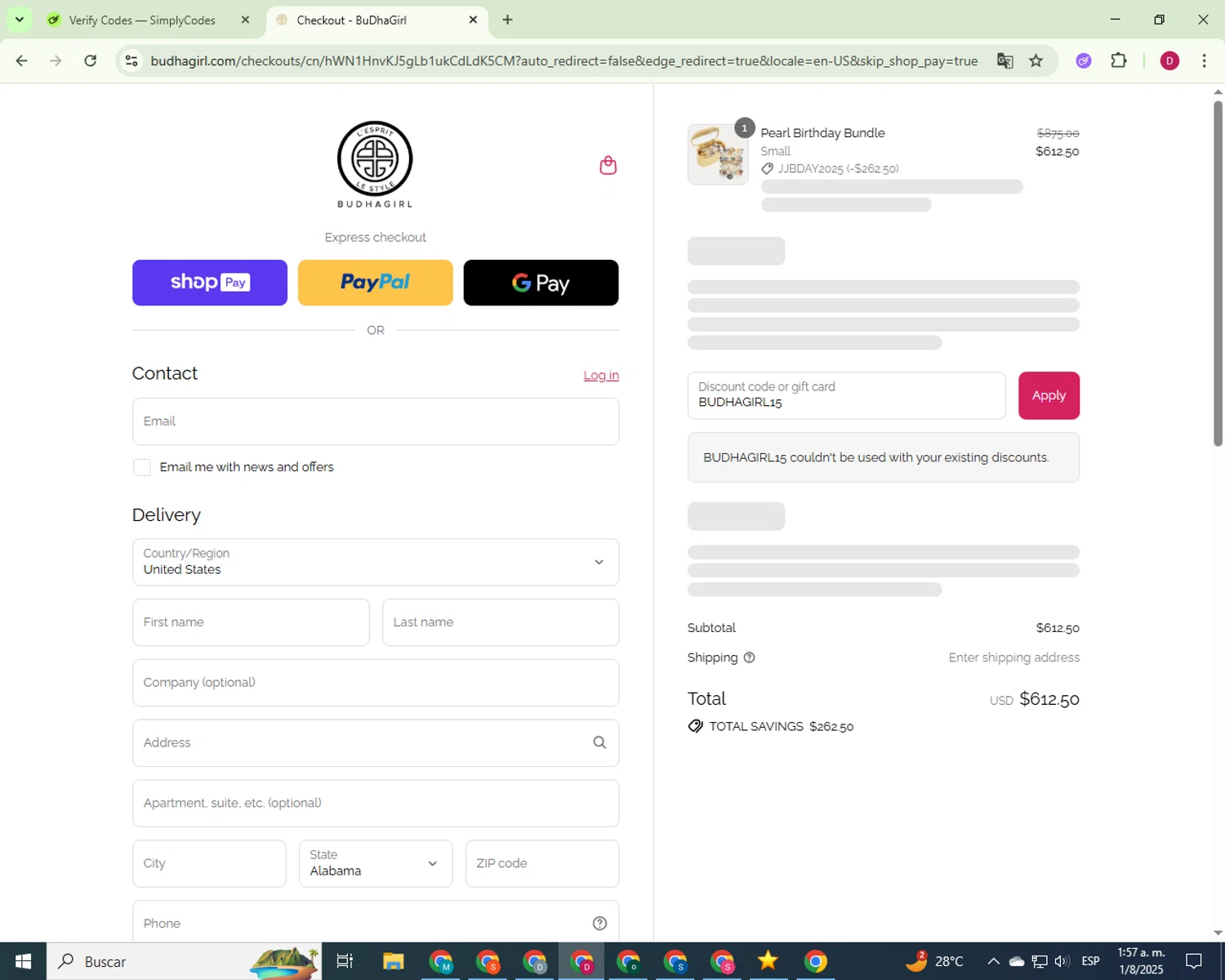Click the browser back arrow

pos(22,60)
